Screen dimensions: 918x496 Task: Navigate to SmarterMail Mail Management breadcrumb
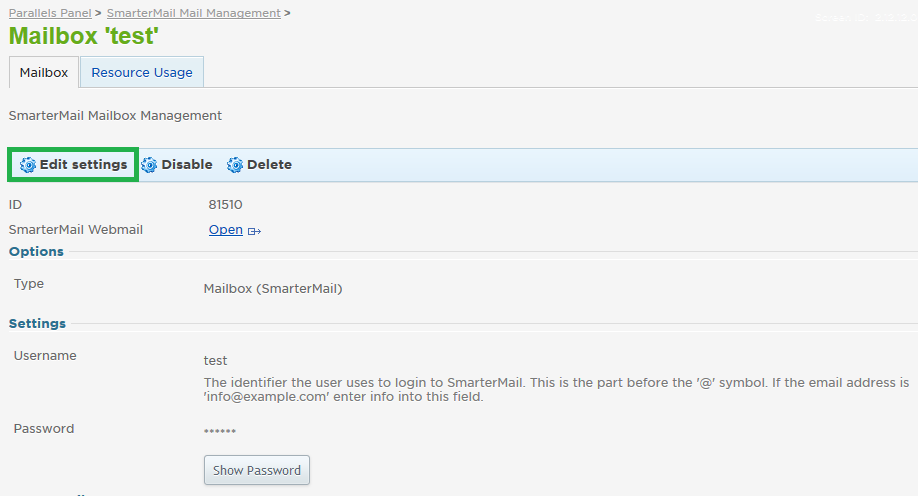tap(193, 13)
